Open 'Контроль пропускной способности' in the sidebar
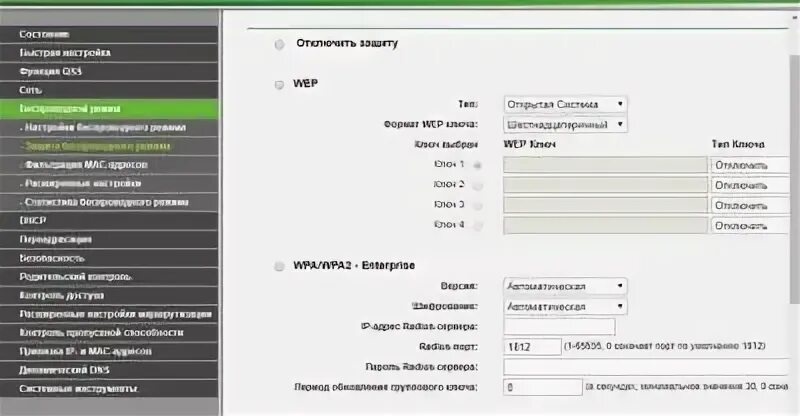The image size is (800, 416). (x=109, y=332)
